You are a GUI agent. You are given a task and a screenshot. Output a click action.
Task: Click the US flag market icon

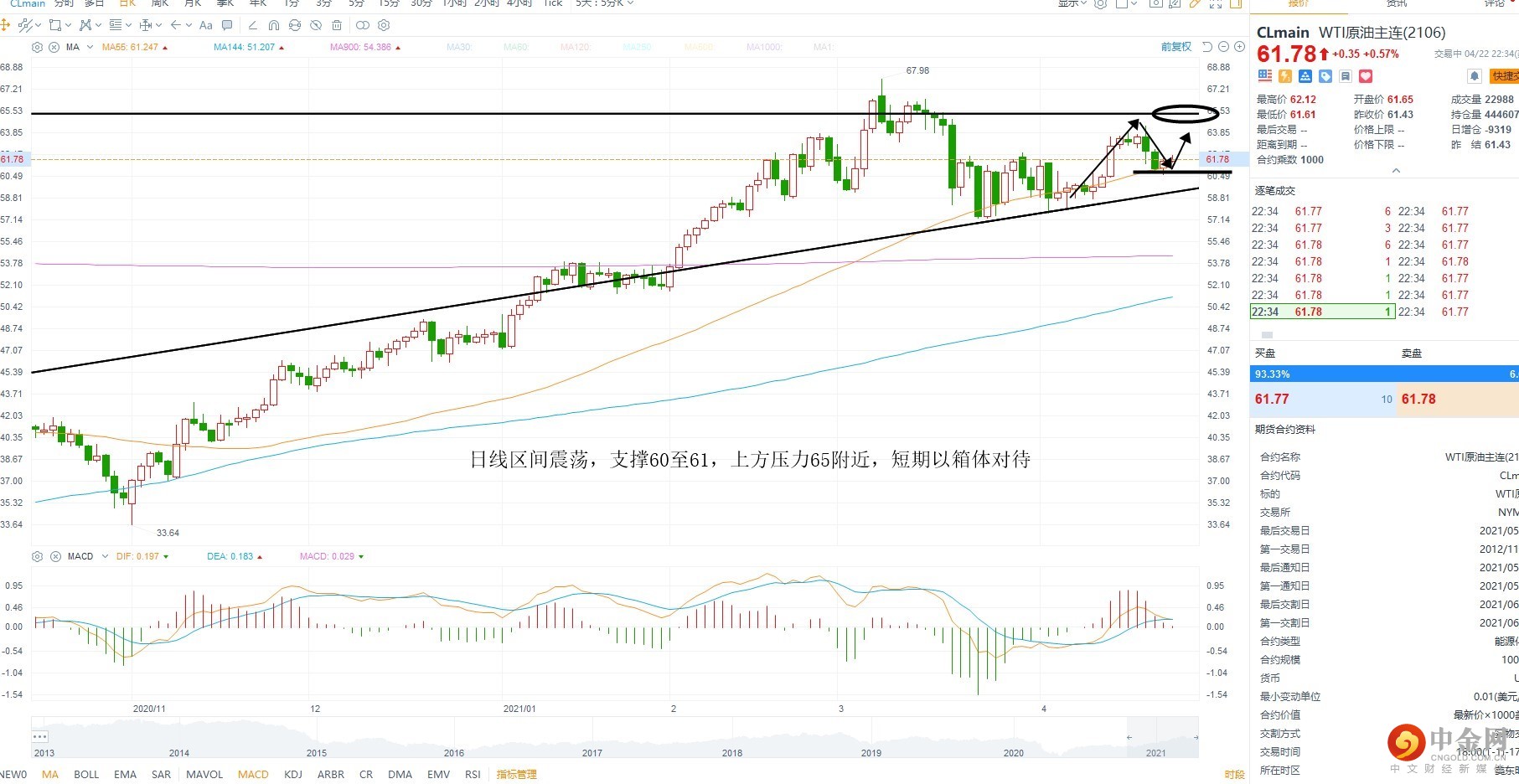[x=1265, y=76]
